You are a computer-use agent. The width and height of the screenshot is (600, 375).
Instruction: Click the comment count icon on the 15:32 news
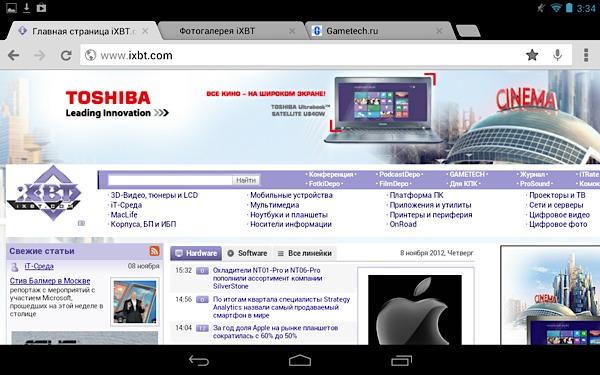(202, 271)
